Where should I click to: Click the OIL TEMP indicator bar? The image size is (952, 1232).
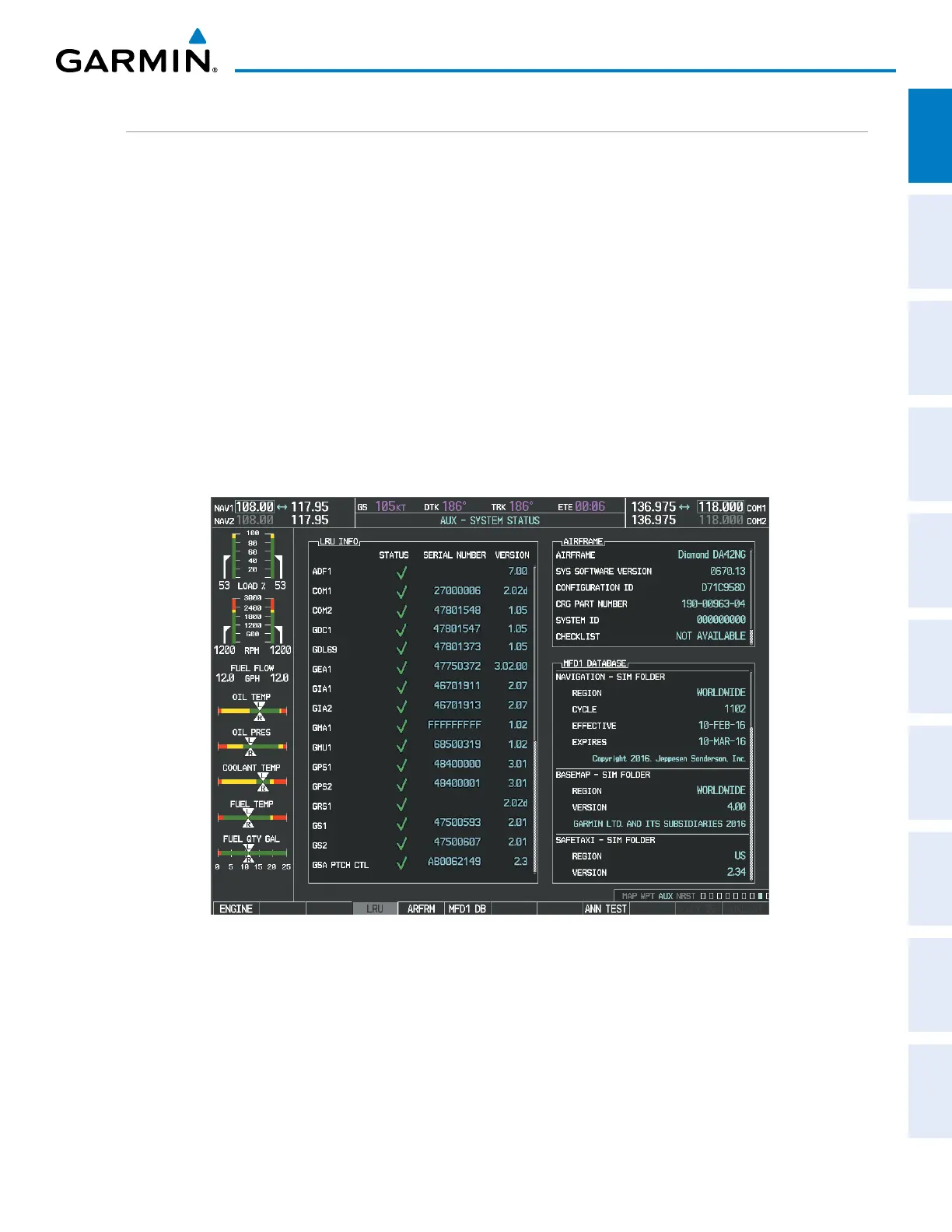pos(253,711)
